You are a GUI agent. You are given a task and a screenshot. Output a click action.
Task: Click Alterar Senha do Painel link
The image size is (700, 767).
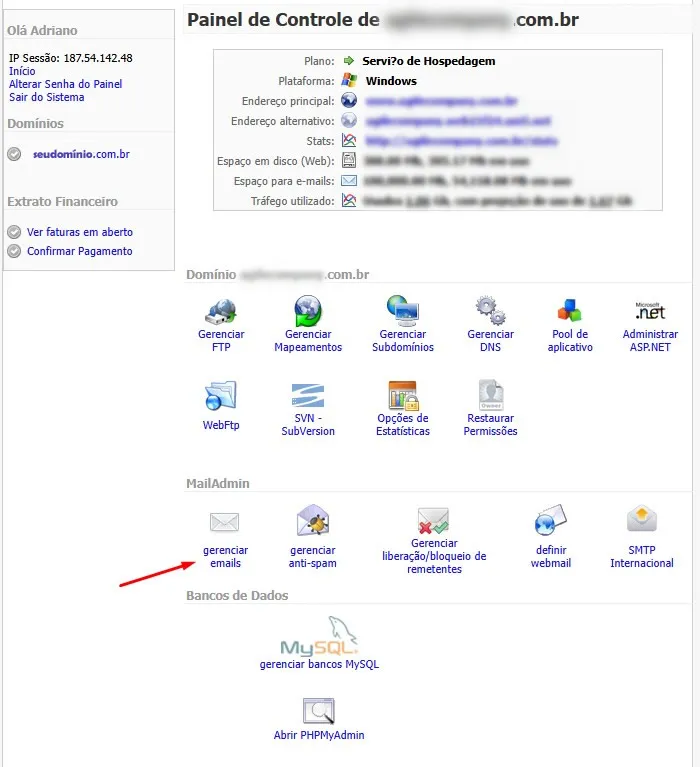65,84
